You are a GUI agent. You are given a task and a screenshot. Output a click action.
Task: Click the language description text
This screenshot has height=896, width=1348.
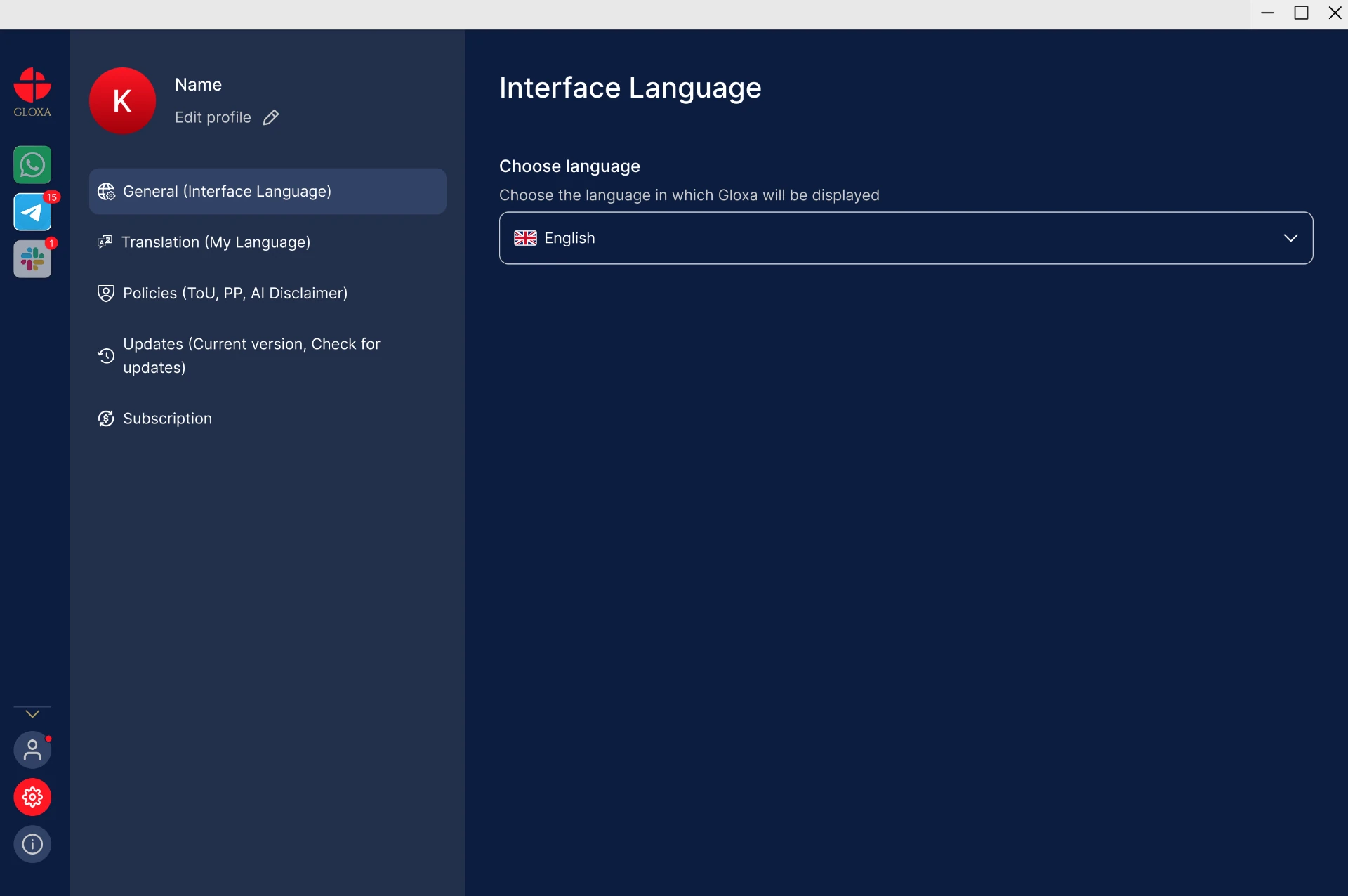(689, 195)
